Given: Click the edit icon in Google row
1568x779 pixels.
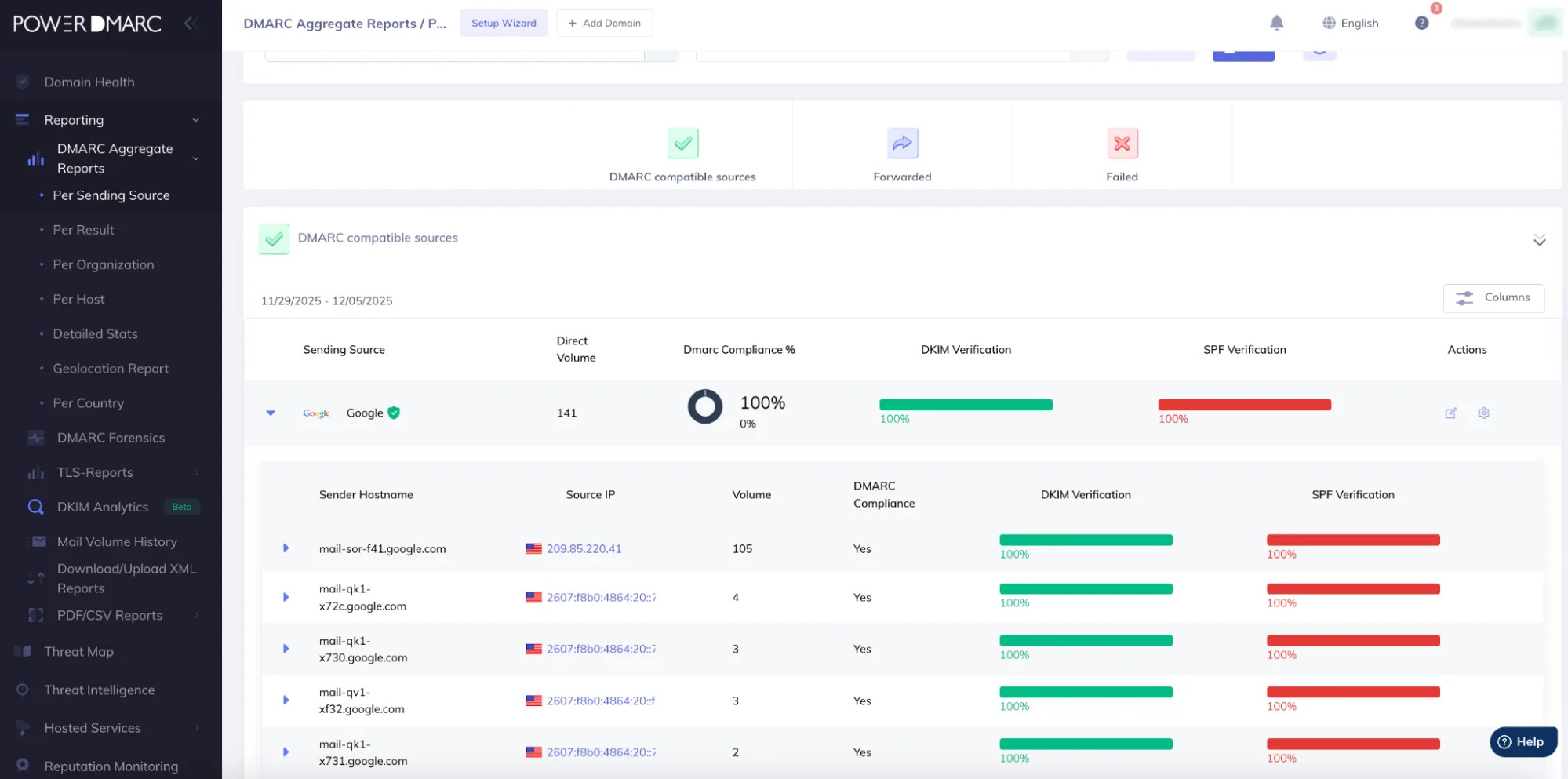Looking at the screenshot, I should [1450, 413].
